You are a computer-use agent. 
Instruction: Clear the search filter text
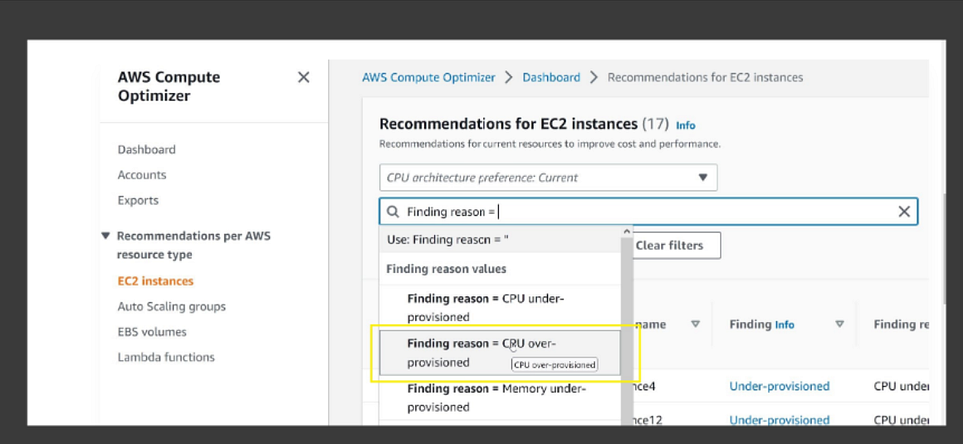[904, 211]
